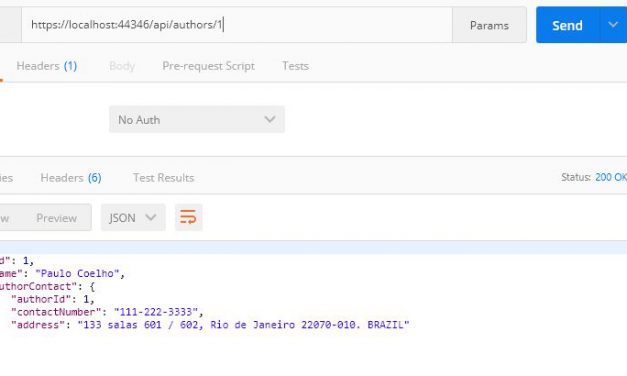Click the contactNumber "111-222-3333" value

156,312
